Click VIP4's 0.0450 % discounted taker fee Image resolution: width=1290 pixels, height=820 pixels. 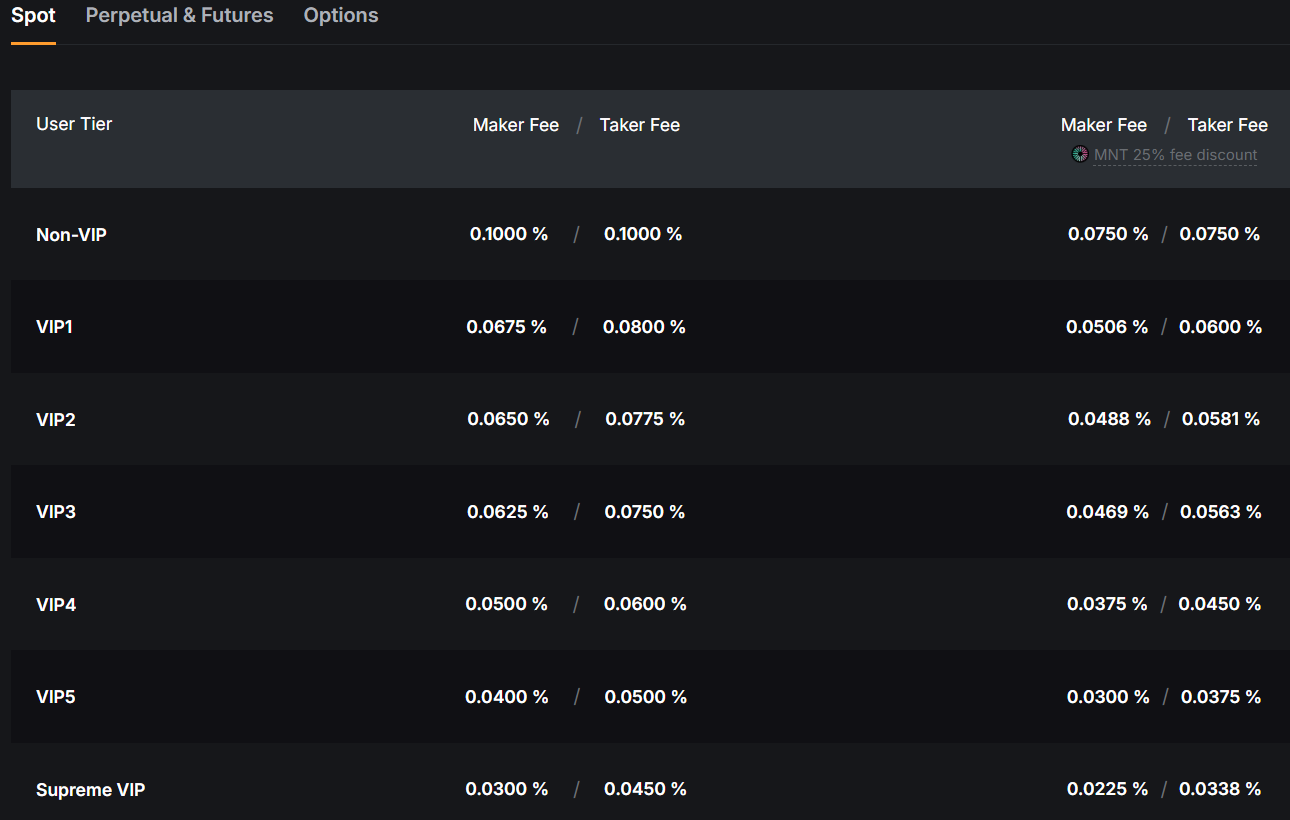1220,604
